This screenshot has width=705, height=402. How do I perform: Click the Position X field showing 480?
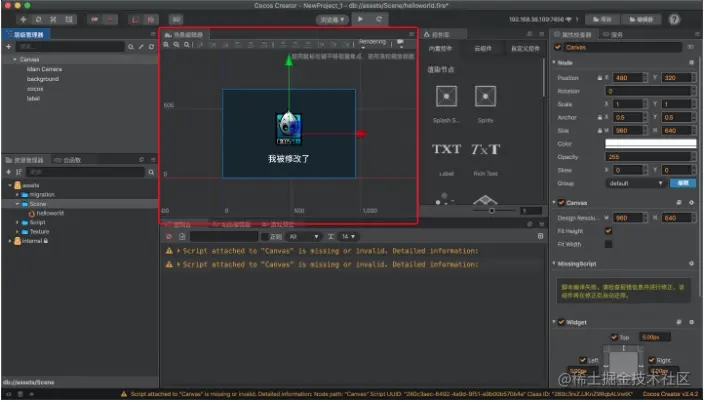tap(629, 78)
